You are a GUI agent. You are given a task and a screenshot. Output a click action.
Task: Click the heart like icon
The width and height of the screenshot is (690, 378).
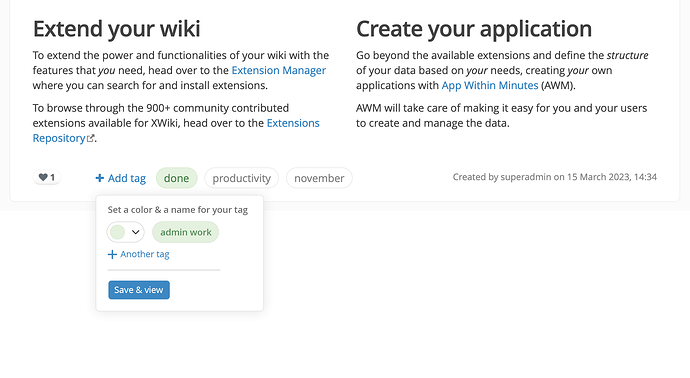pos(43,177)
